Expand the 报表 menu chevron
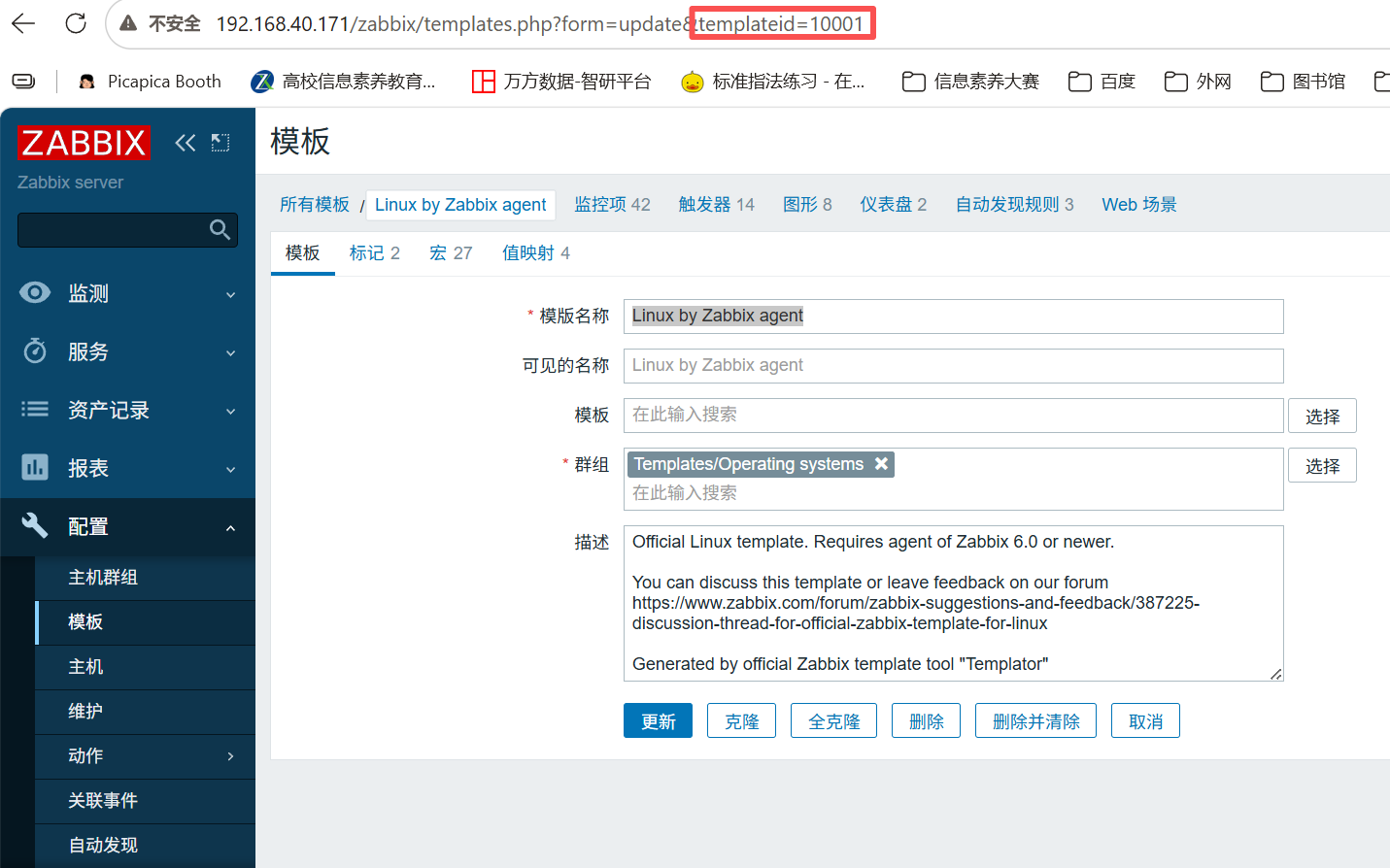Viewport: 1390px width, 868px height. (230, 469)
